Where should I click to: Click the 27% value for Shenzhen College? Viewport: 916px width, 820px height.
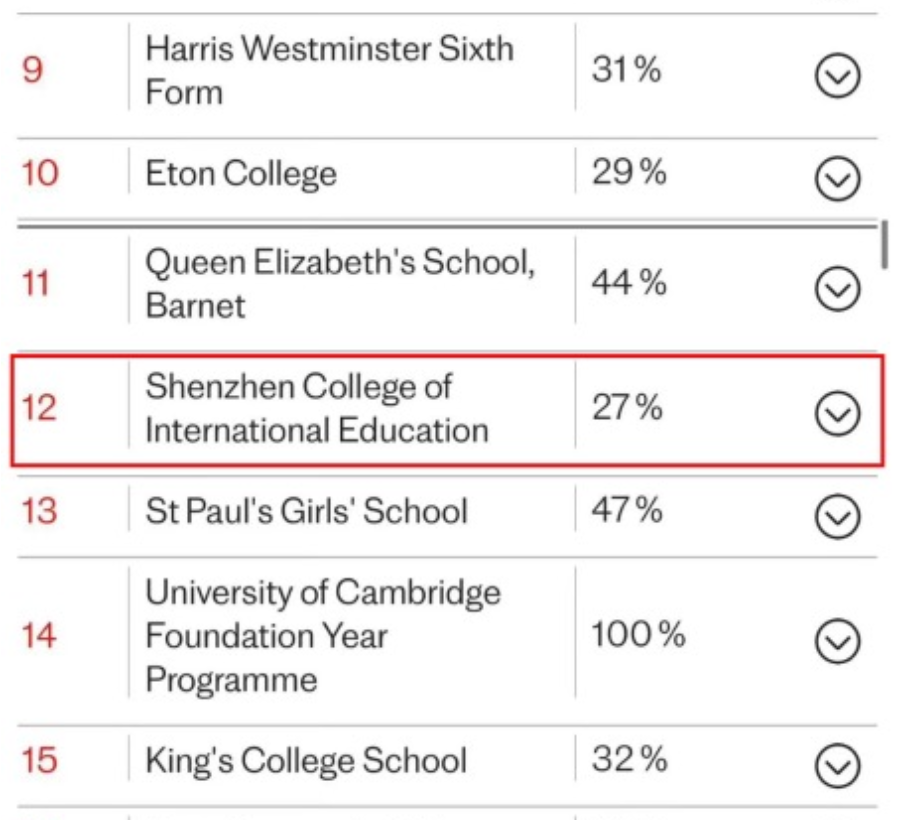[627, 407]
